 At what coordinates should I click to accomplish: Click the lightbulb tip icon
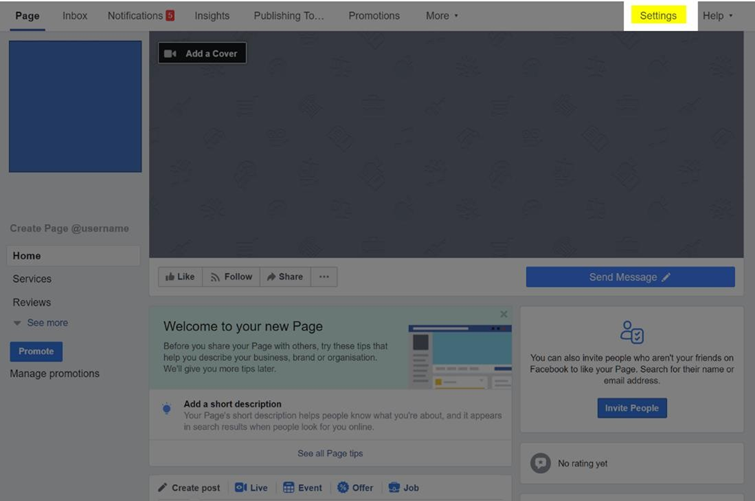(x=167, y=409)
